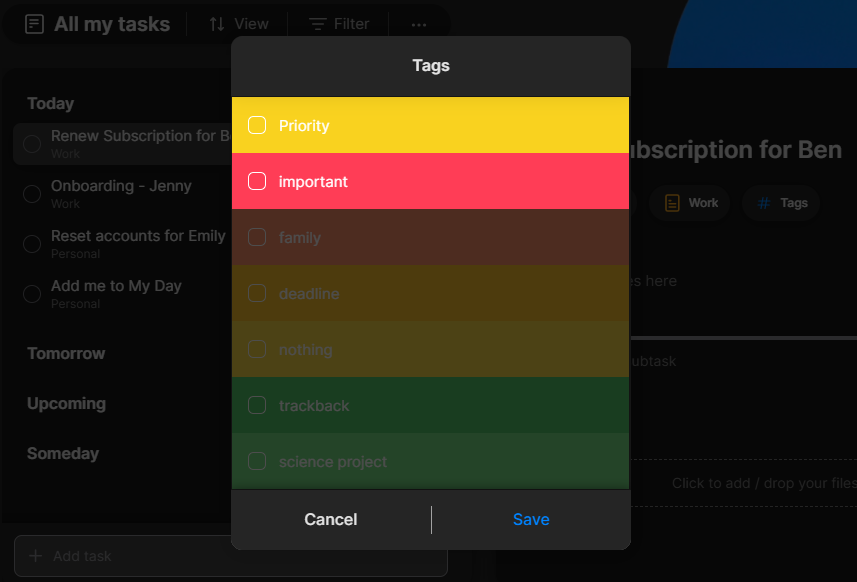This screenshot has height=582, width=857.
Task: Expand the Someday section
Action: pyautogui.click(x=63, y=453)
